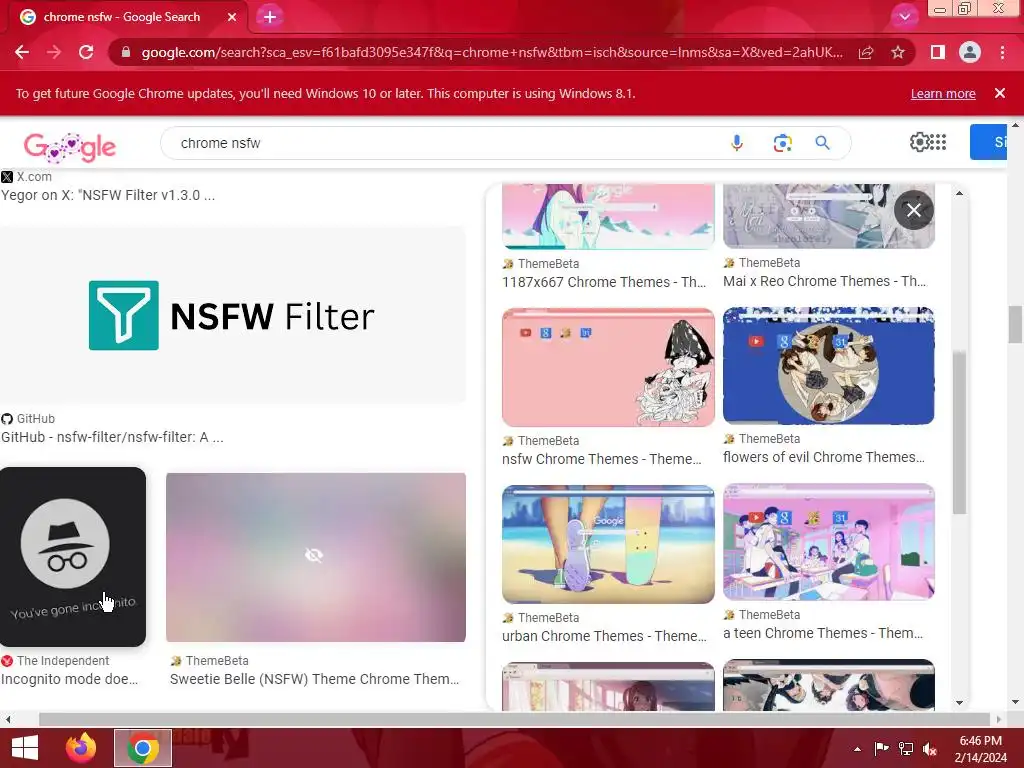Open the Learn more link
This screenshot has height=768, width=1024.
click(x=943, y=93)
